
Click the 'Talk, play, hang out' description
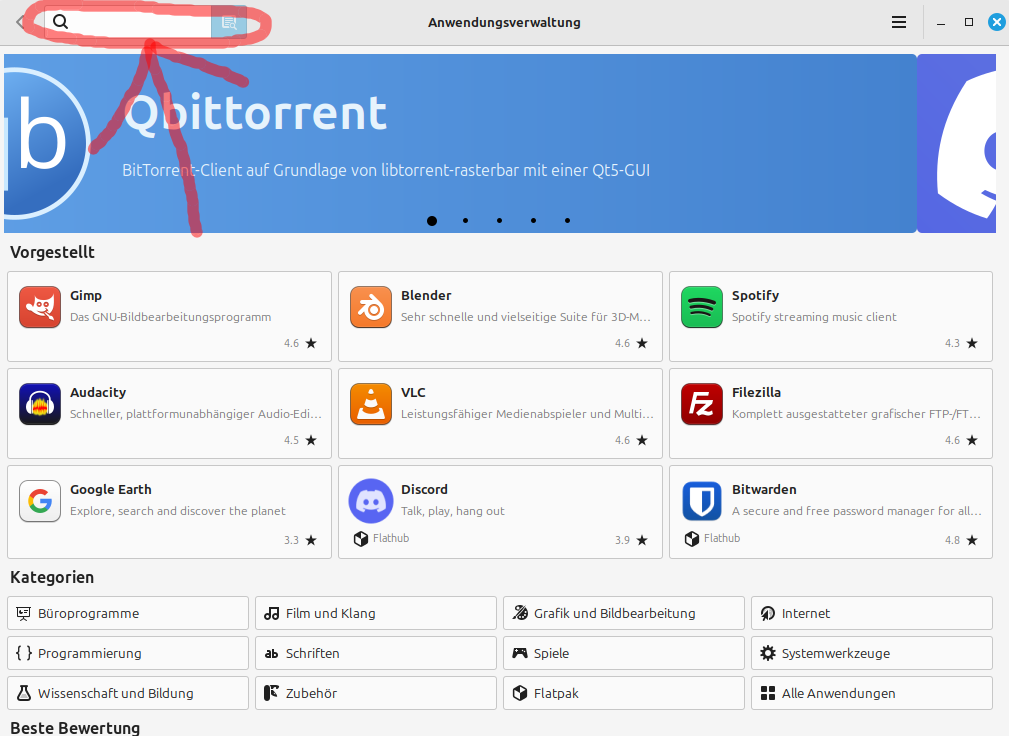452,511
